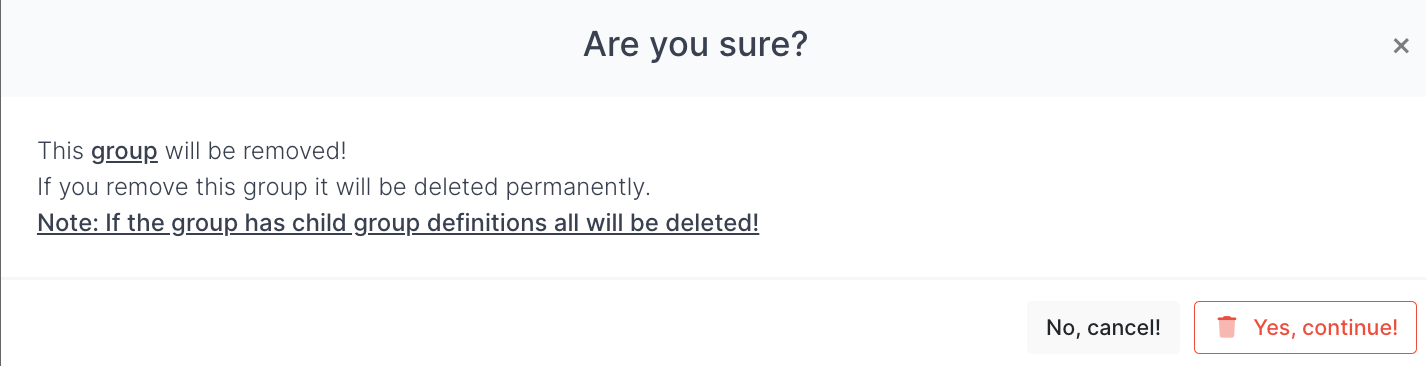Click the underlined word 'group'
The height and width of the screenshot is (366, 1426).
[x=124, y=153]
